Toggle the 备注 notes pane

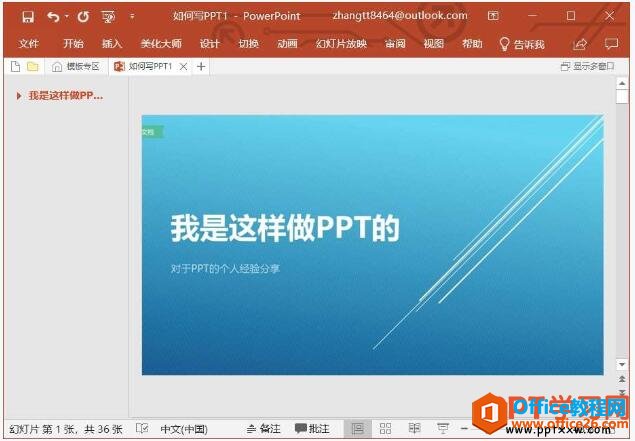pyautogui.click(x=264, y=428)
